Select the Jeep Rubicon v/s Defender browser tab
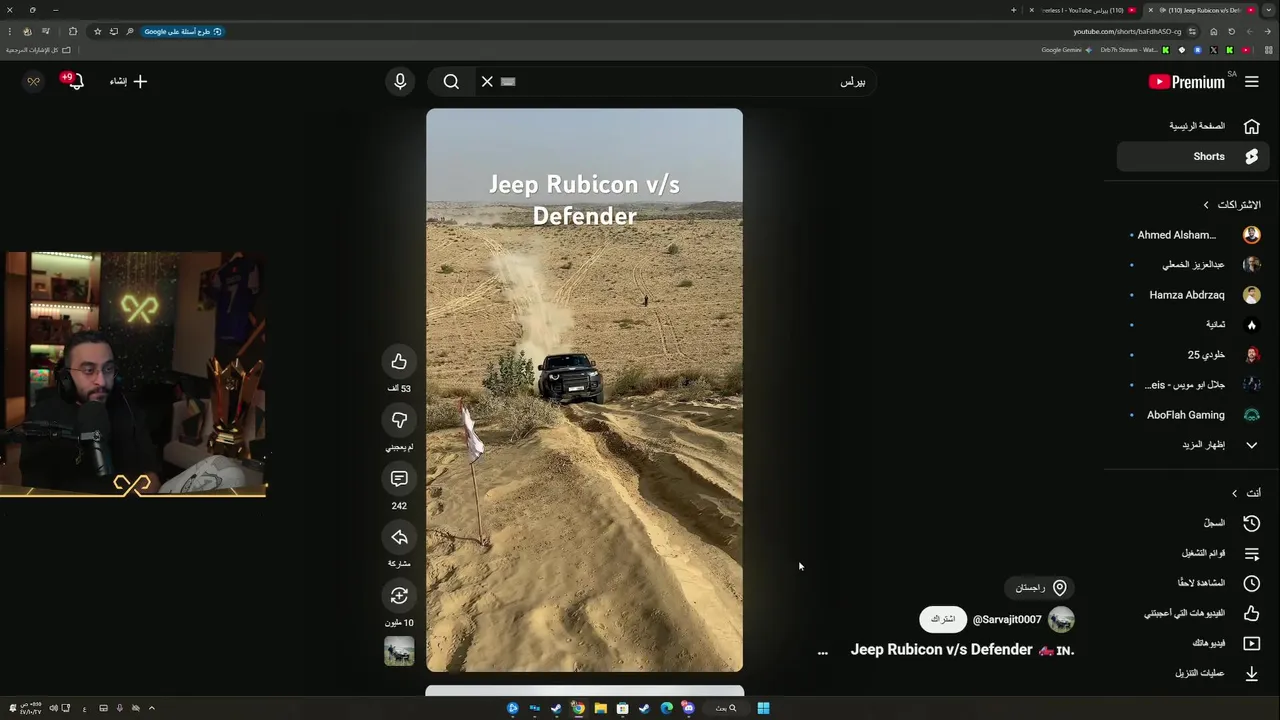 (x=1202, y=10)
